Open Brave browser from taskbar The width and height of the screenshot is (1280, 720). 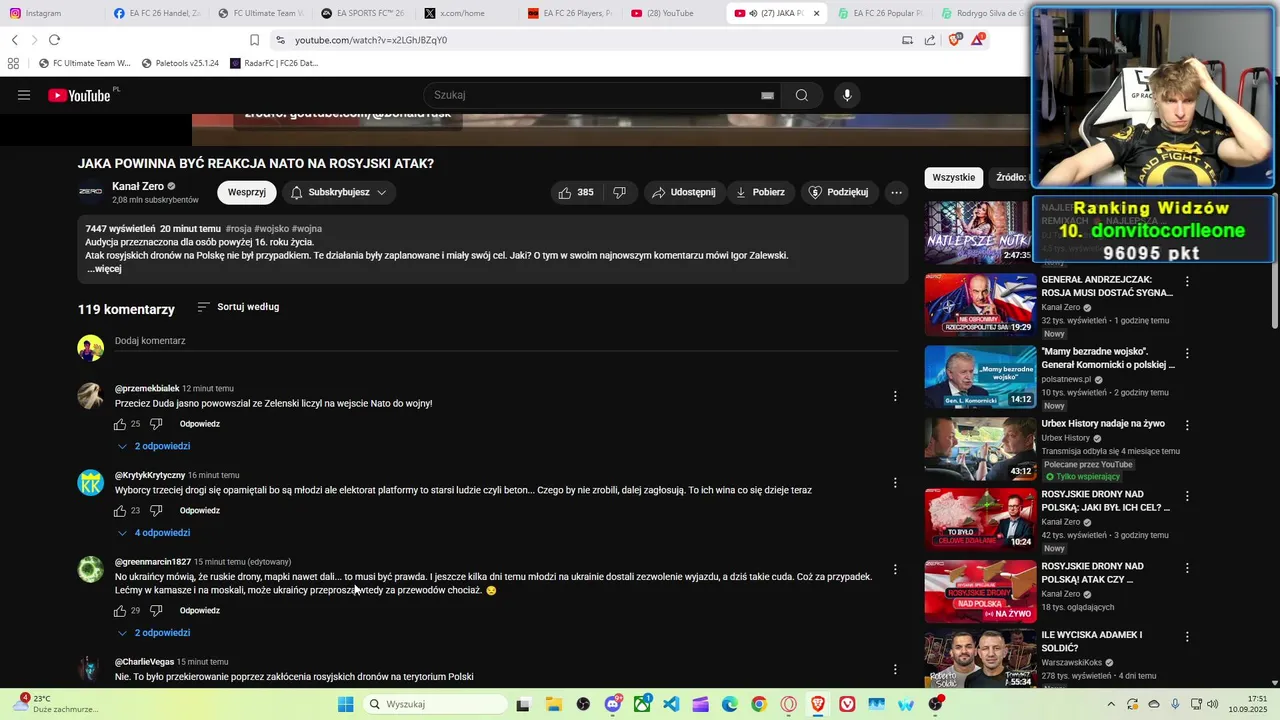coord(818,704)
